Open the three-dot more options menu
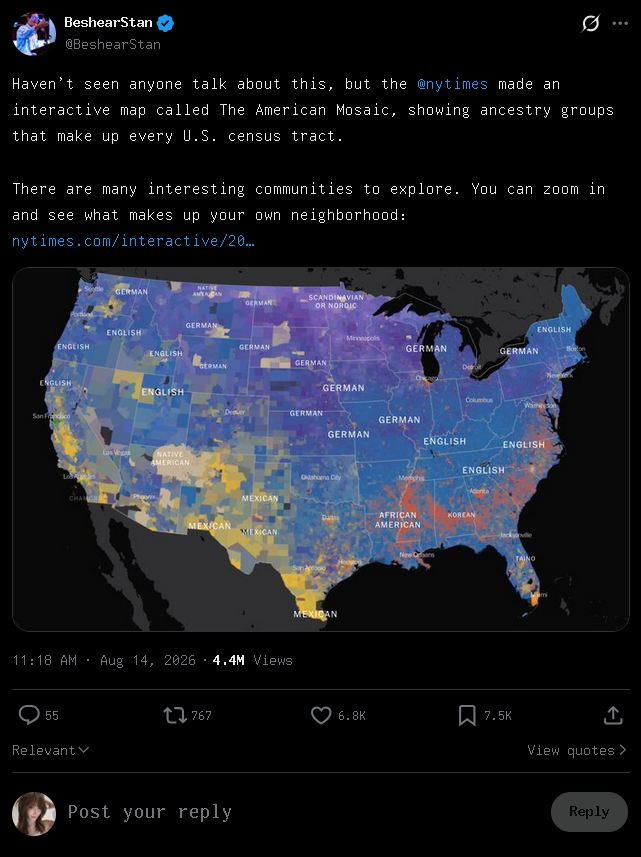Screen dimensions: 641x857 coord(620,24)
